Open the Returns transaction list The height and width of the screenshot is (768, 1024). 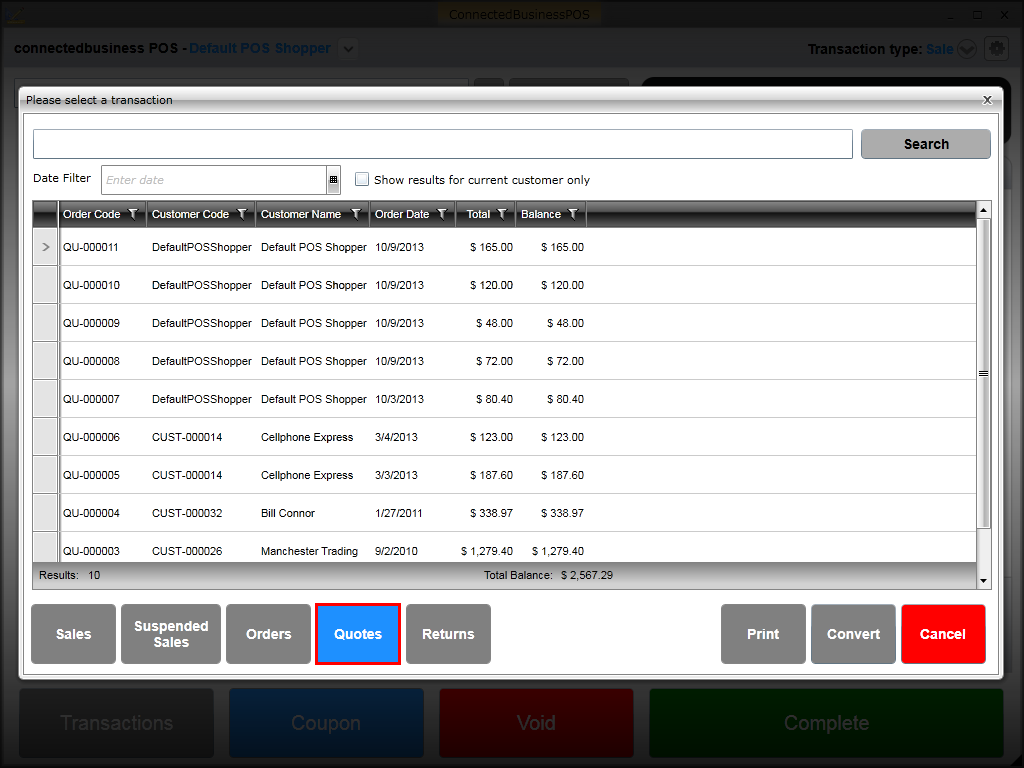448,634
